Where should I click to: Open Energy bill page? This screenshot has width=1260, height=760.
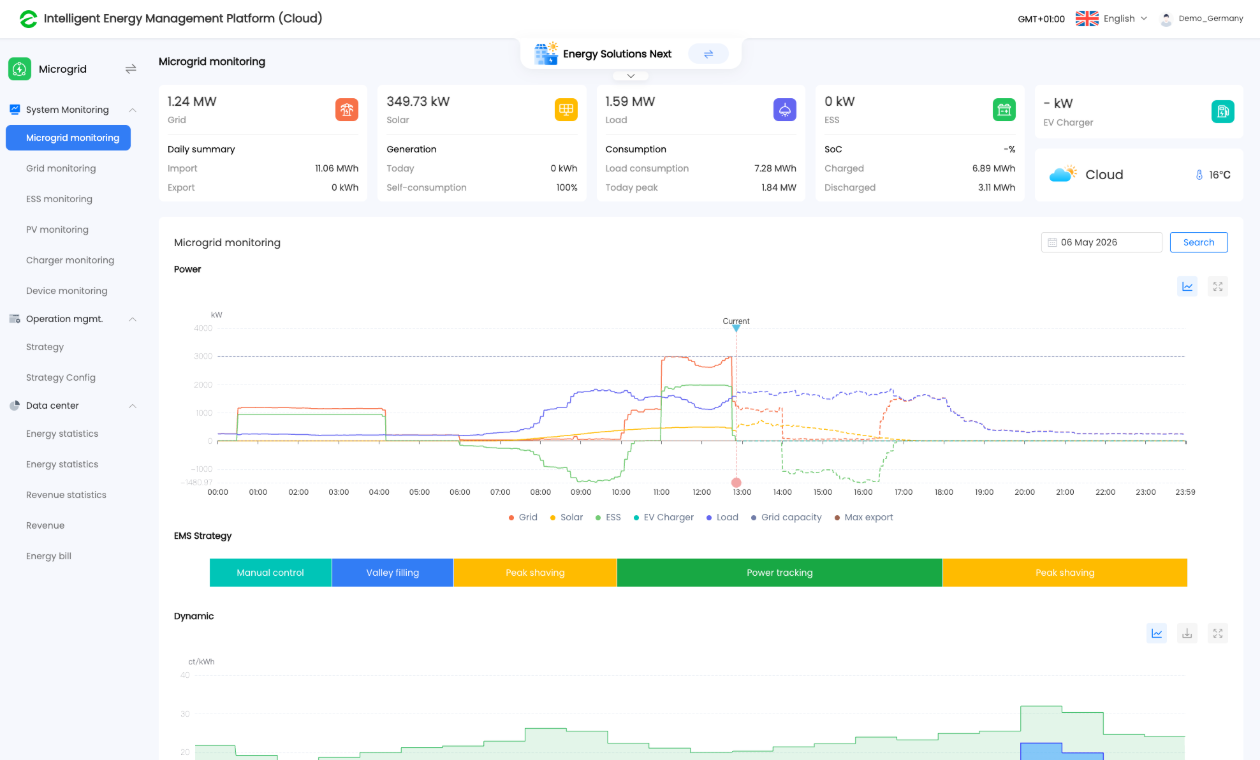click(x=49, y=556)
